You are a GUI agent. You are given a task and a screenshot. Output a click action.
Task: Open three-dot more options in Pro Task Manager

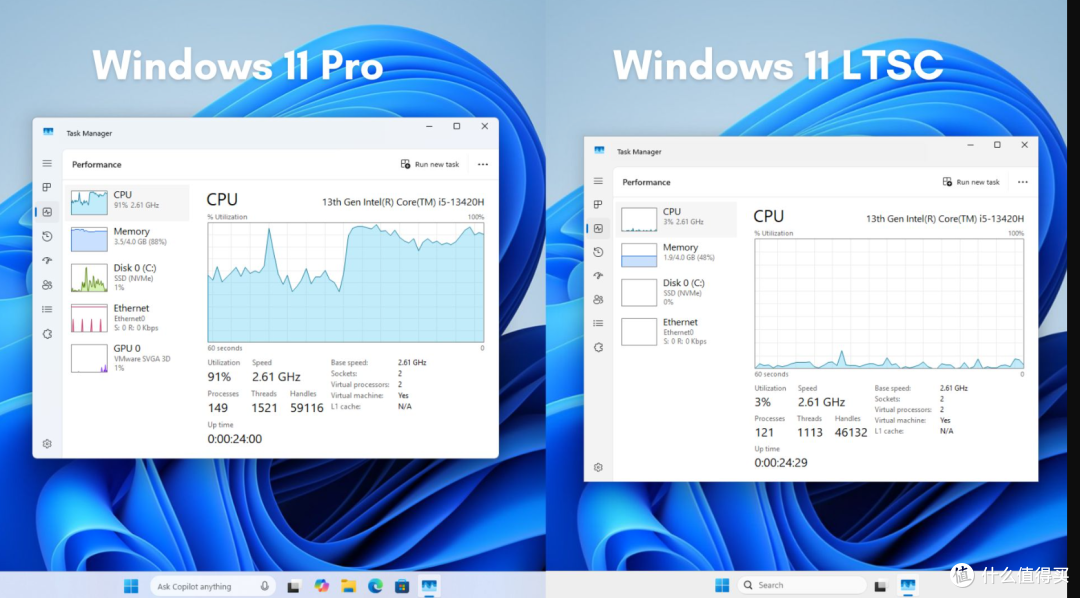[483, 164]
